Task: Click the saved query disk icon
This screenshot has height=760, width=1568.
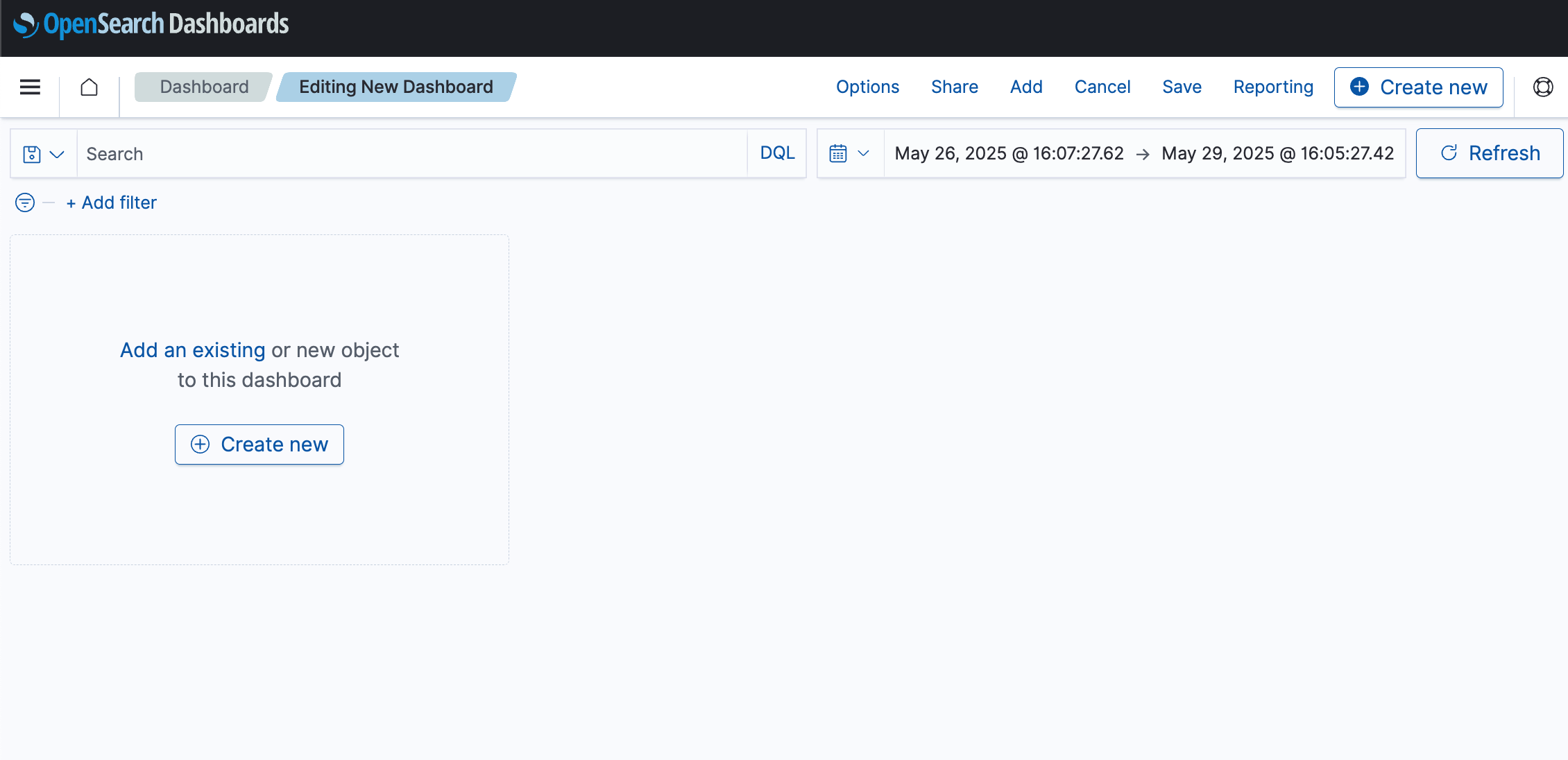Action: (x=32, y=154)
